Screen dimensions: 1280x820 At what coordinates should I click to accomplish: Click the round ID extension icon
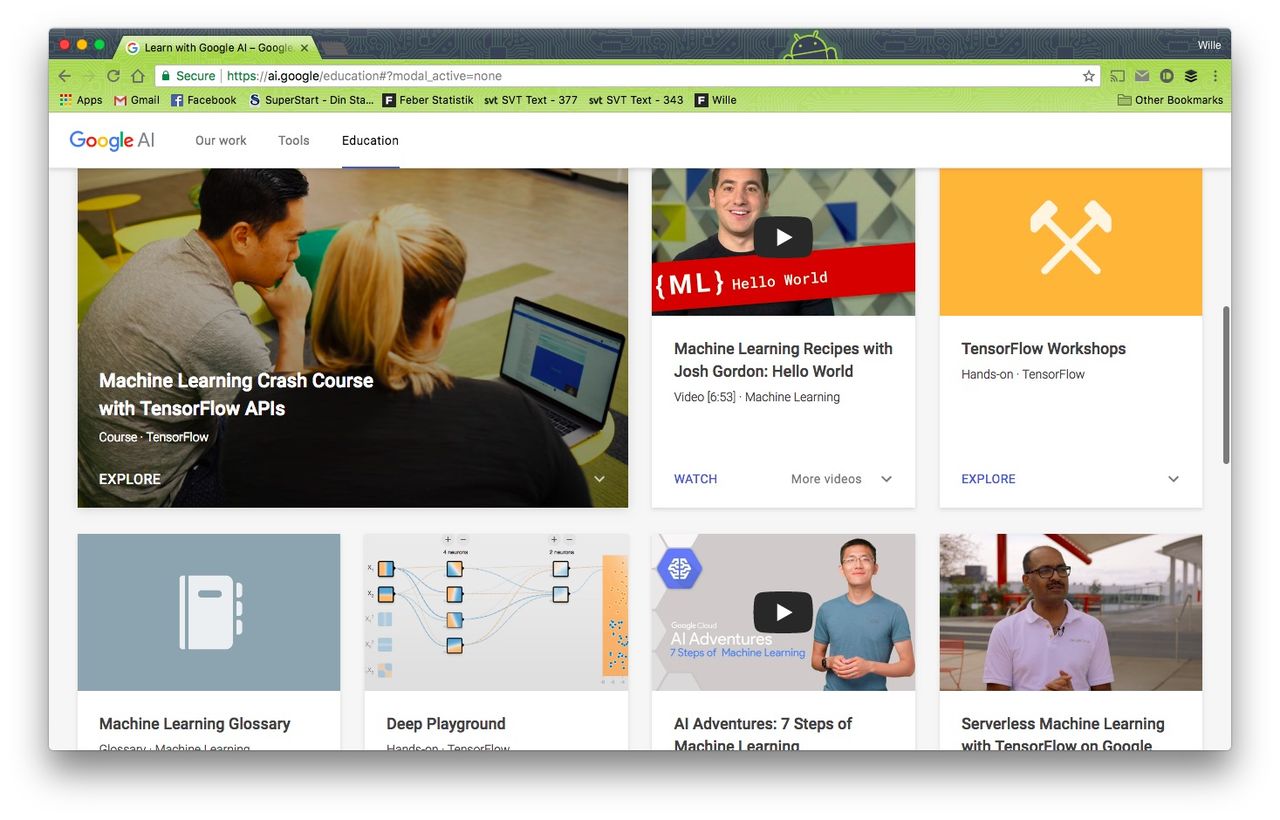(1166, 76)
